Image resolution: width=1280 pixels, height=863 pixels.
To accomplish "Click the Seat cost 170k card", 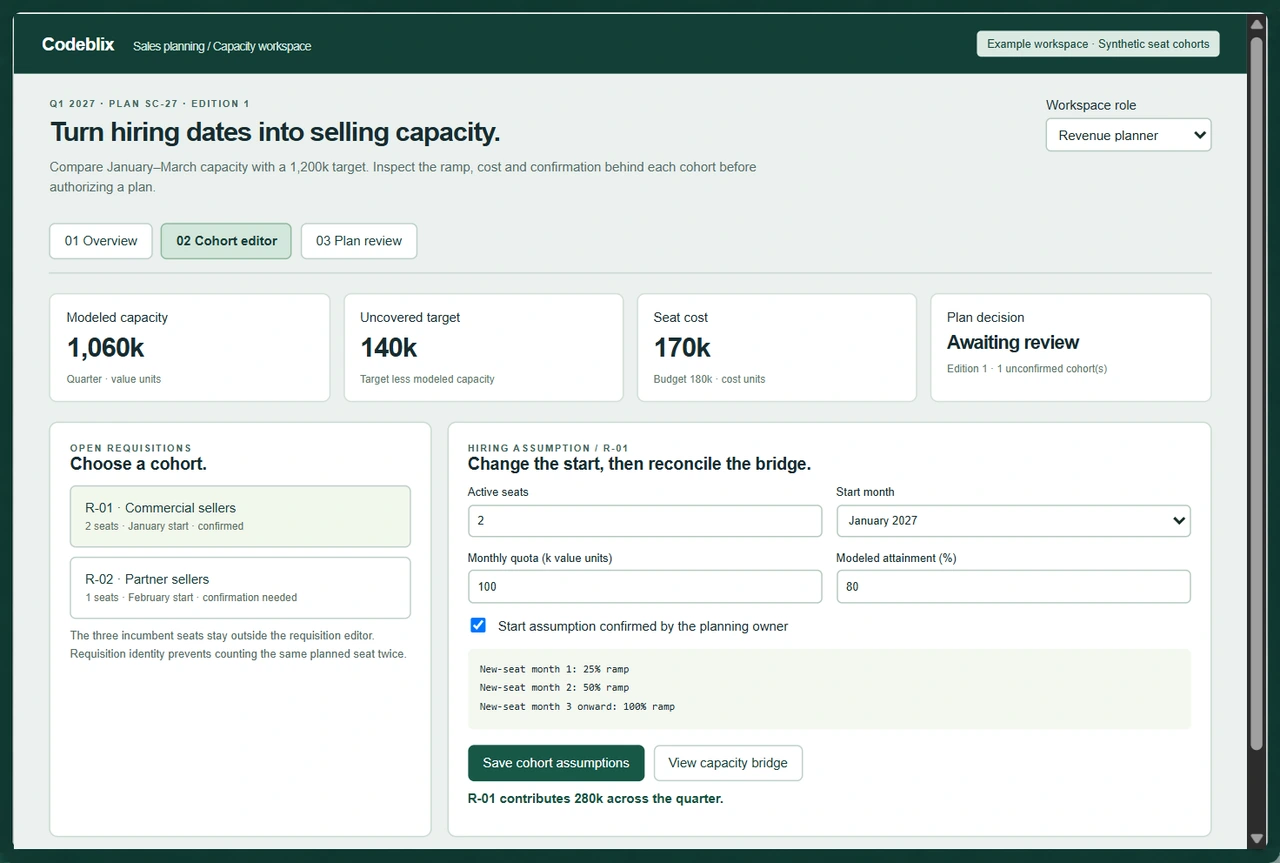I will pyautogui.click(x=777, y=347).
